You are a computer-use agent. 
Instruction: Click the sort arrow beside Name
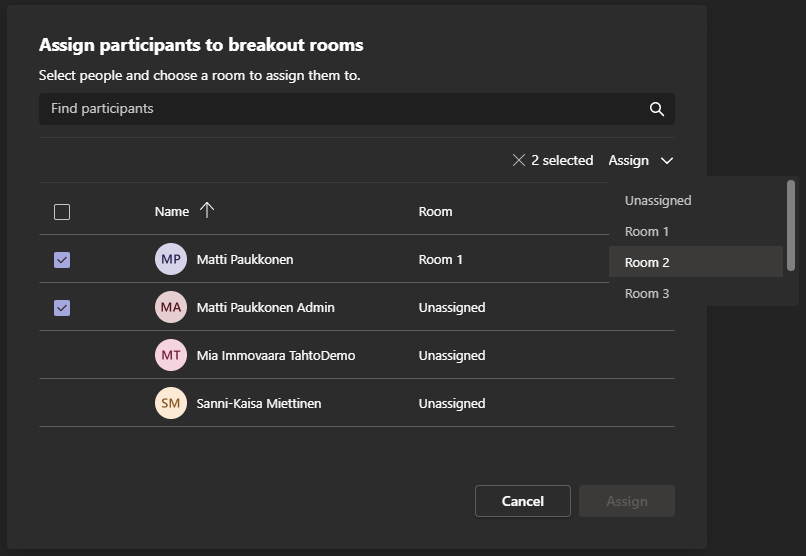pyautogui.click(x=207, y=210)
